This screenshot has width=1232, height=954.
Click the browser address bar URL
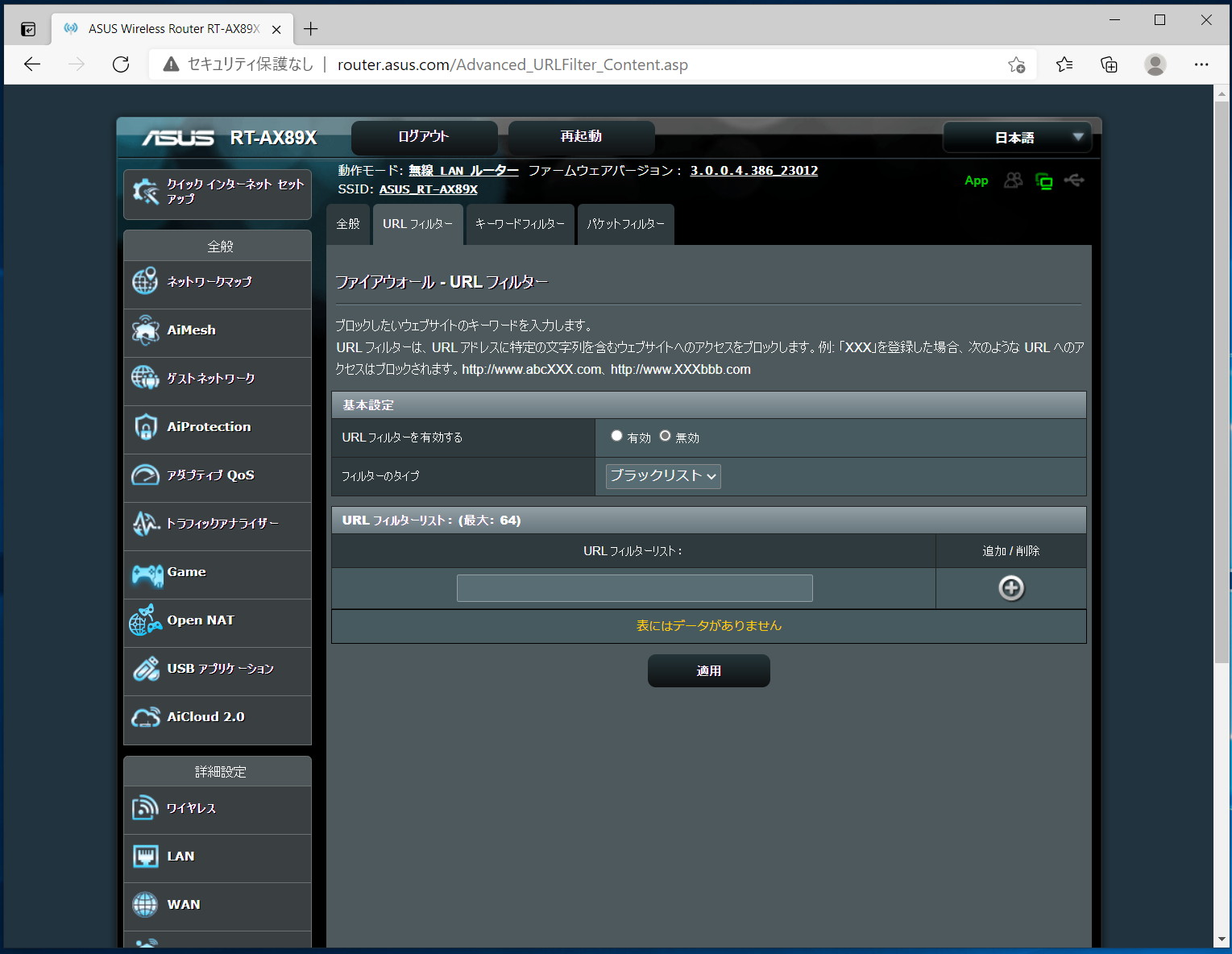(x=512, y=64)
